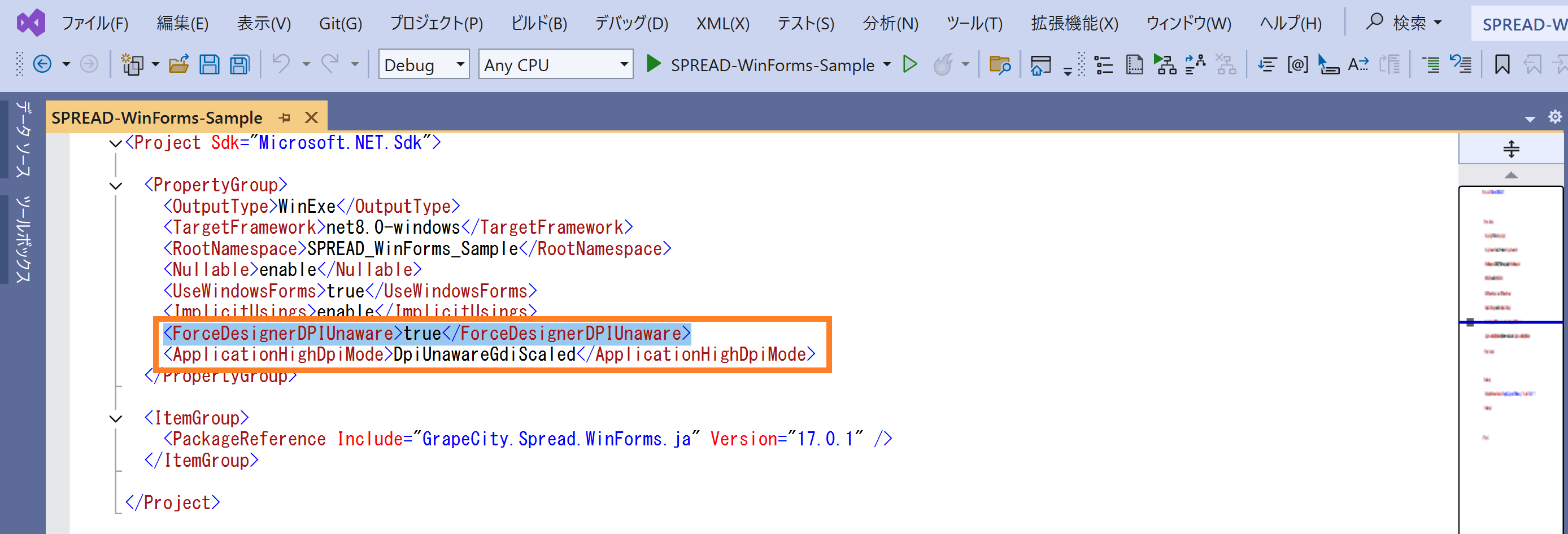
Task: Open the 拡張機能(X) menu
Action: pos(1074,23)
